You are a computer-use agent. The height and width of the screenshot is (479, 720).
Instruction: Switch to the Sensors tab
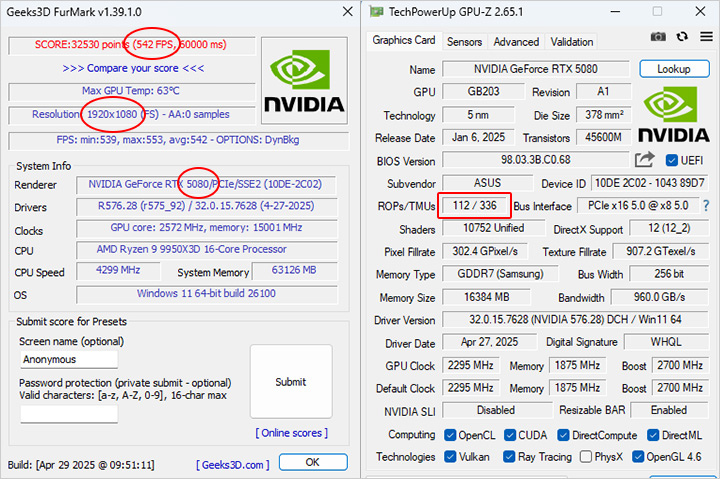[464, 42]
